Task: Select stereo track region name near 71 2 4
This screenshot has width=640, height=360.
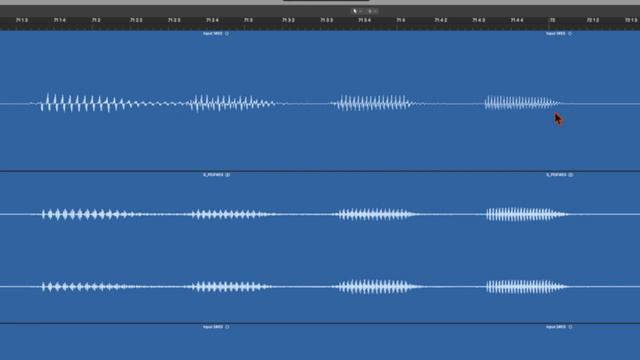Action: point(213,175)
